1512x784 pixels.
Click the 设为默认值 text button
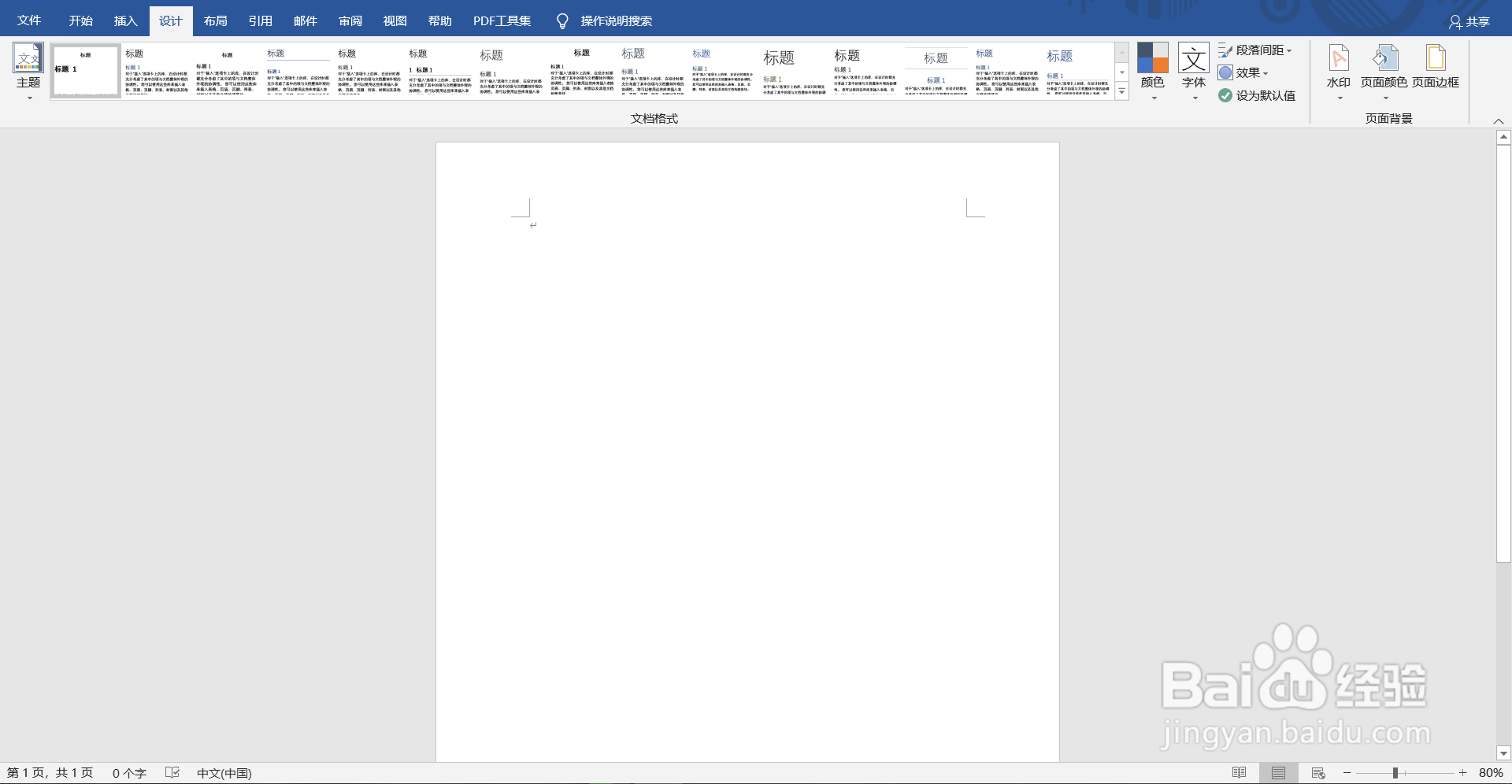[1266, 95]
